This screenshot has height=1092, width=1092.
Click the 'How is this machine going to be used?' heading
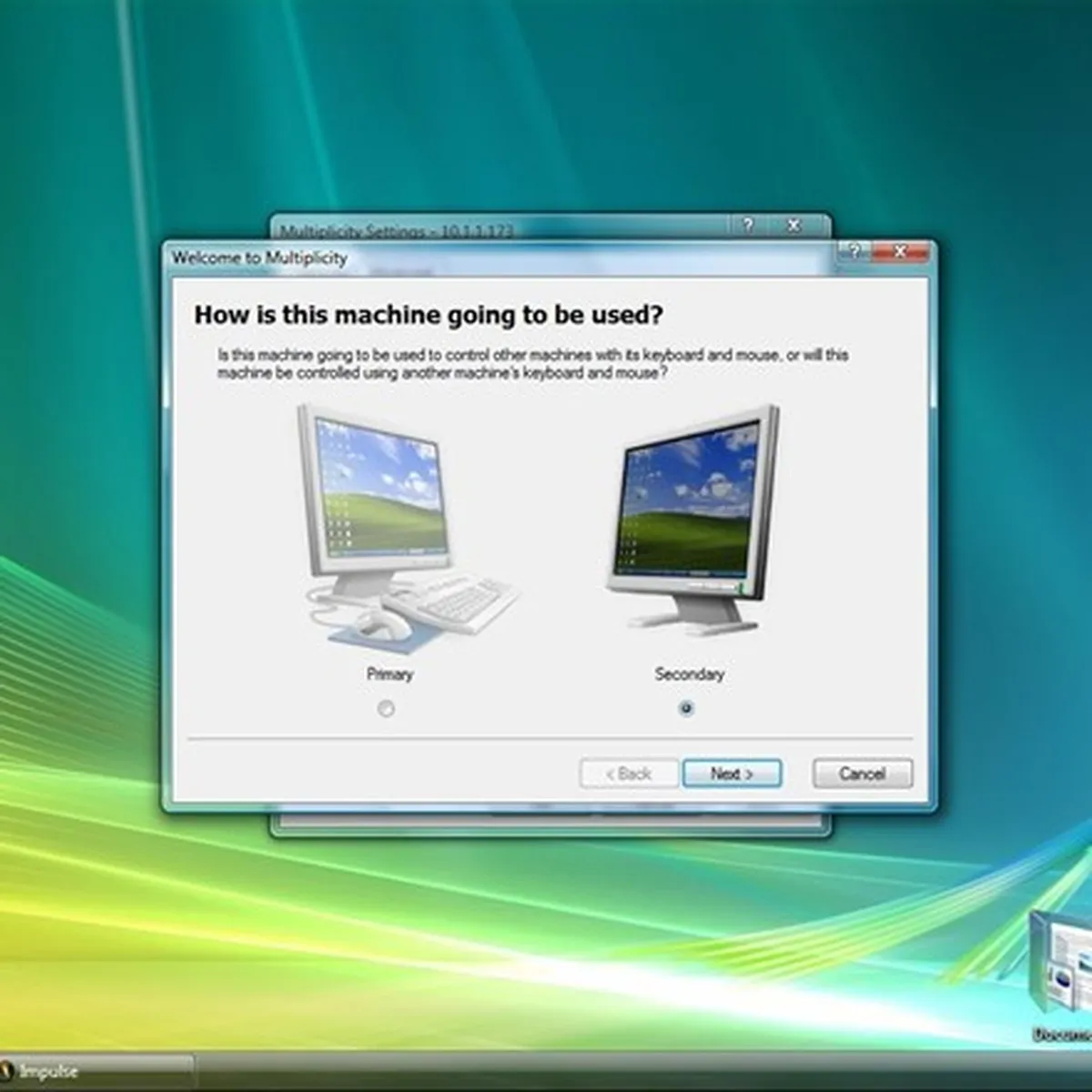pos(429,315)
